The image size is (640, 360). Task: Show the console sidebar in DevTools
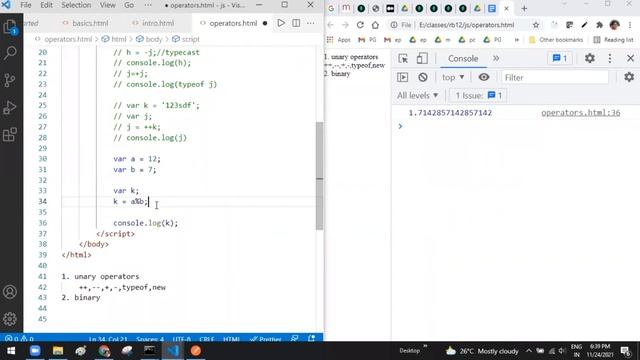pos(402,77)
